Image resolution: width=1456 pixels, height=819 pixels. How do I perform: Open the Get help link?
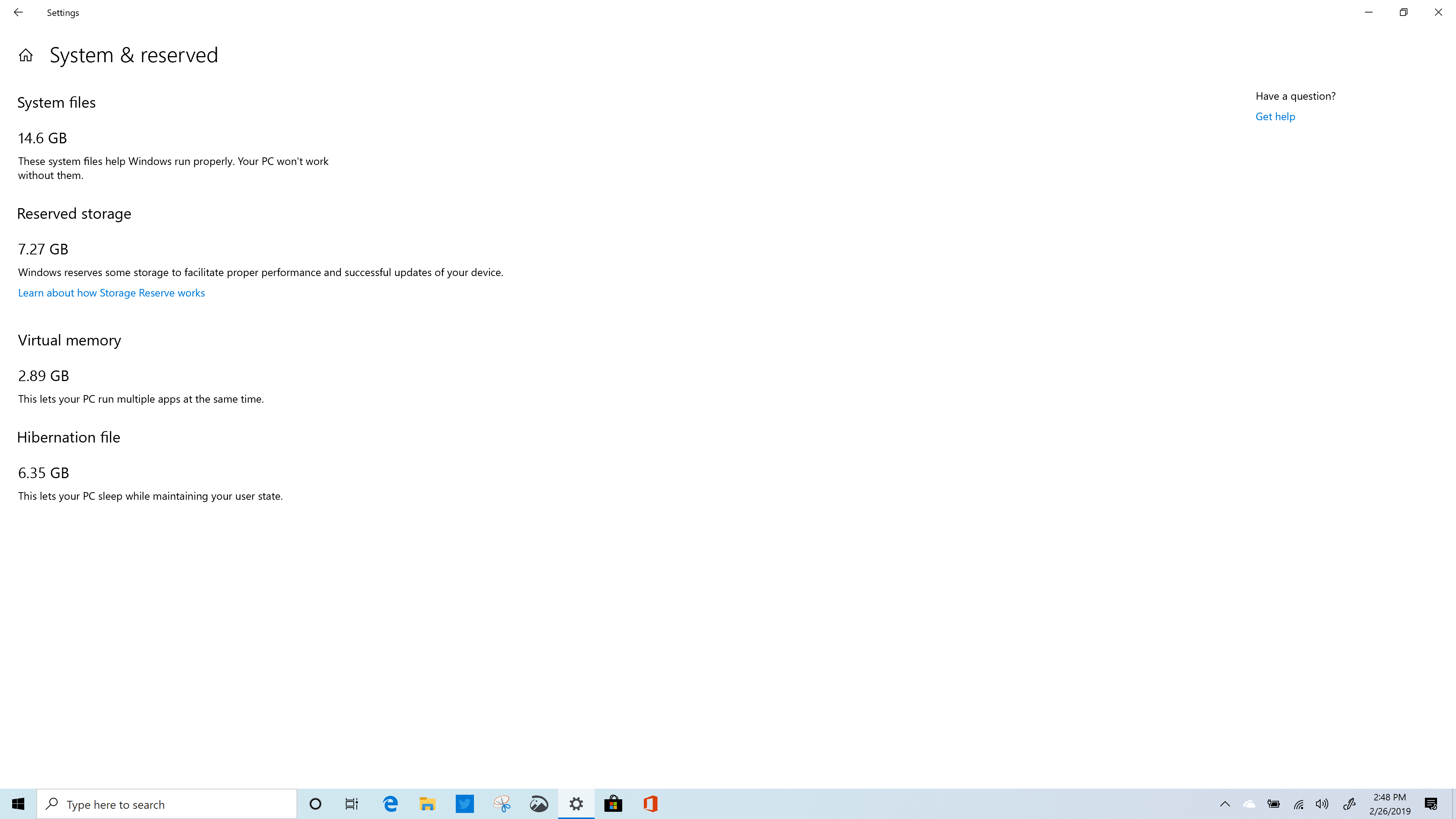click(1274, 116)
